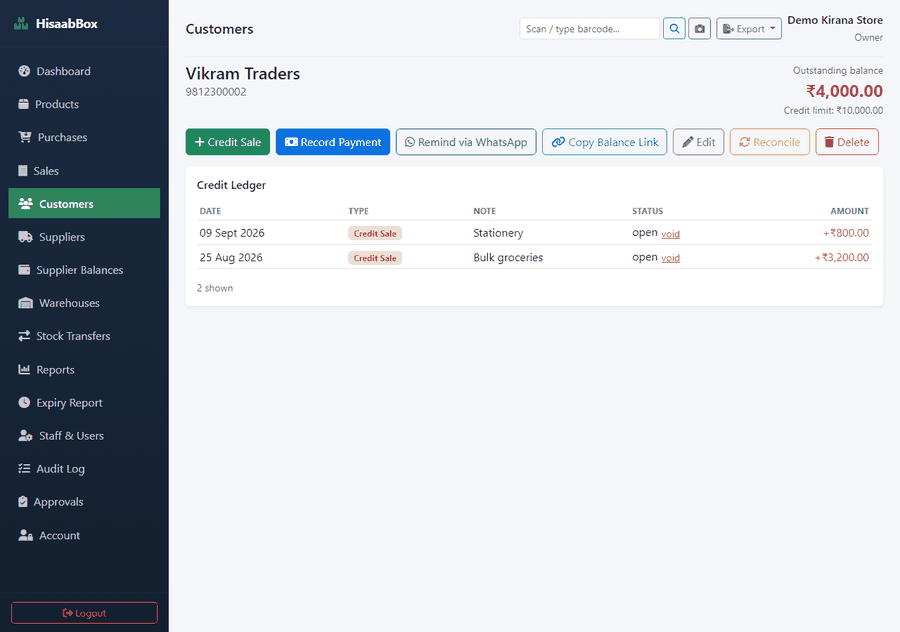Image resolution: width=900 pixels, height=632 pixels.
Task: Open Expiry Report
Action: pos(84,402)
